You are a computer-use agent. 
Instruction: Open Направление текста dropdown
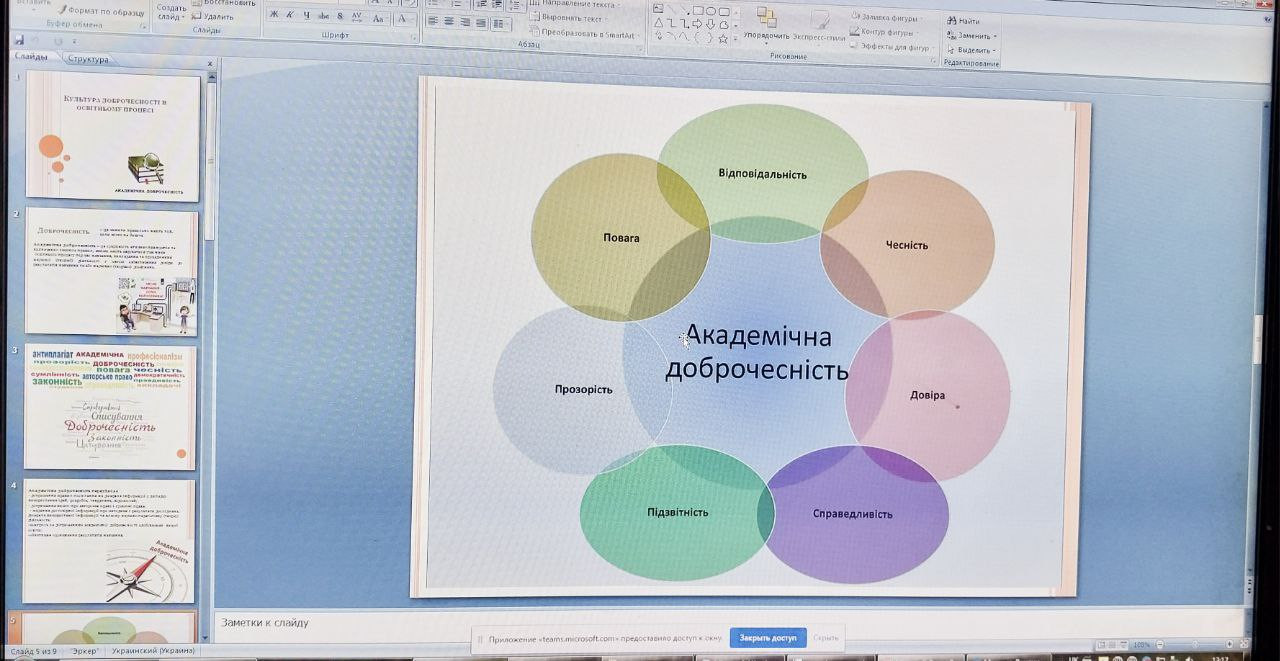click(x=574, y=5)
